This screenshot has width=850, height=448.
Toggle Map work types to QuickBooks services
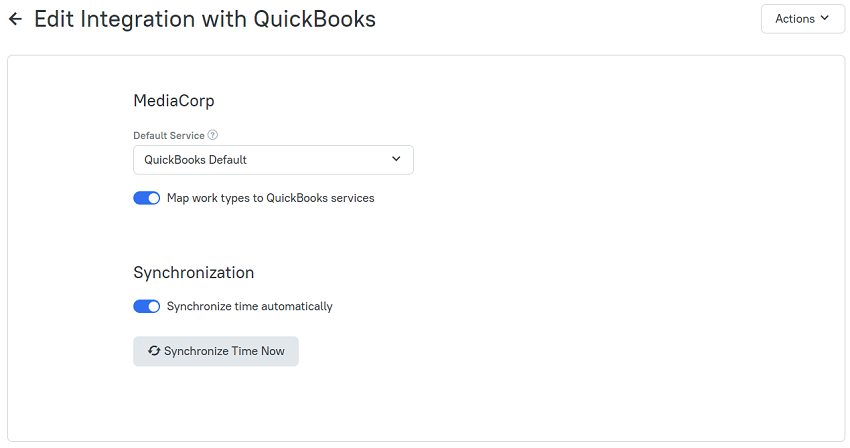pyautogui.click(x=147, y=198)
